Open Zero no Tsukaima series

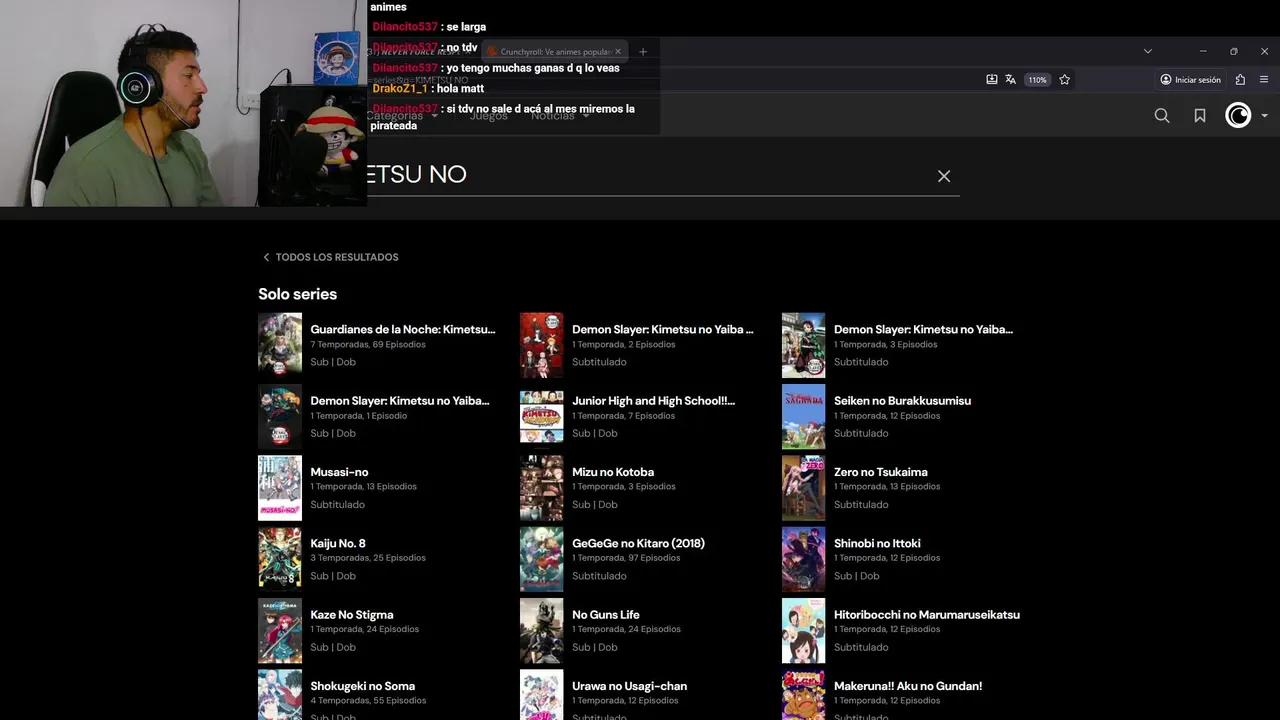[881, 472]
